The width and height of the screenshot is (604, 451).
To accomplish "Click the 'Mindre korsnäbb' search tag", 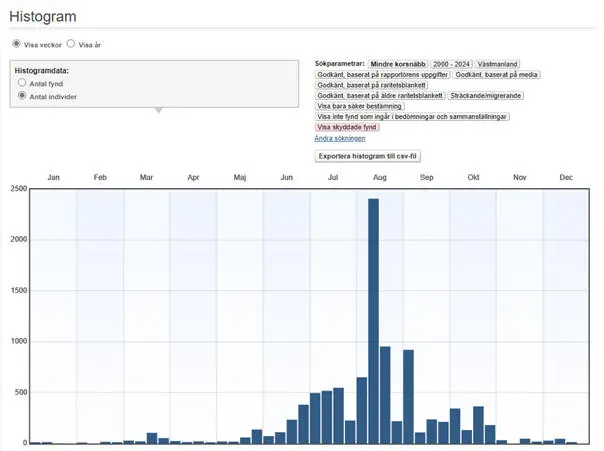I will coord(398,63).
